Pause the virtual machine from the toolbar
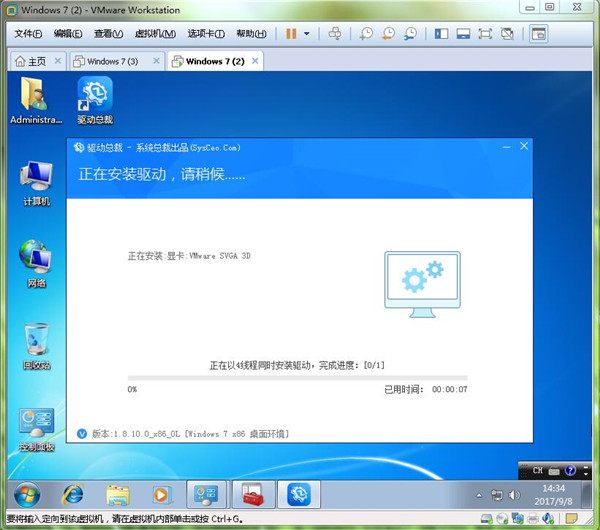Screen dimensions: 600x530 [x=291, y=34]
